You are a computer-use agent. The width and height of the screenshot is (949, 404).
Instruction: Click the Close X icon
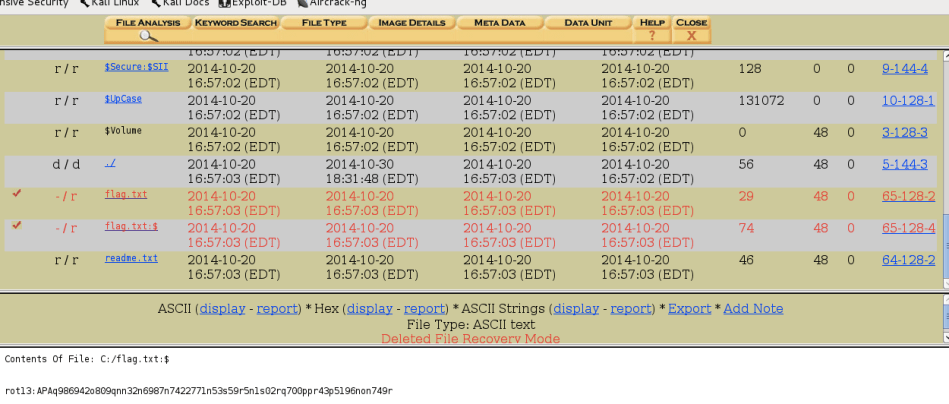(x=691, y=35)
